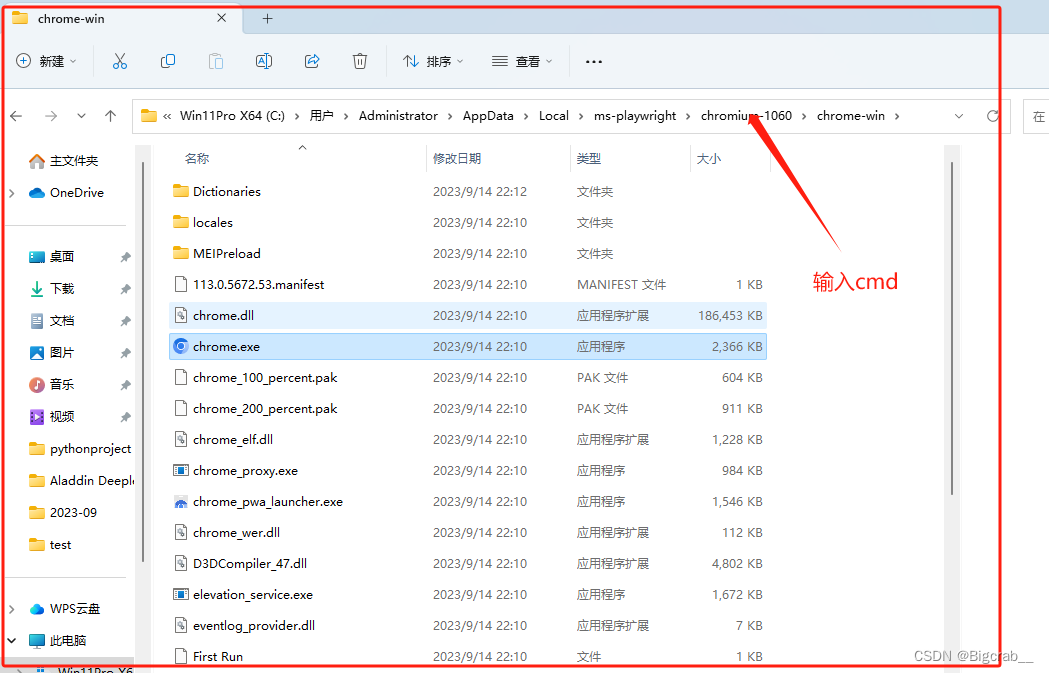The width and height of the screenshot is (1049, 673).
Task: Click the Delete trash can icon
Action: point(360,62)
